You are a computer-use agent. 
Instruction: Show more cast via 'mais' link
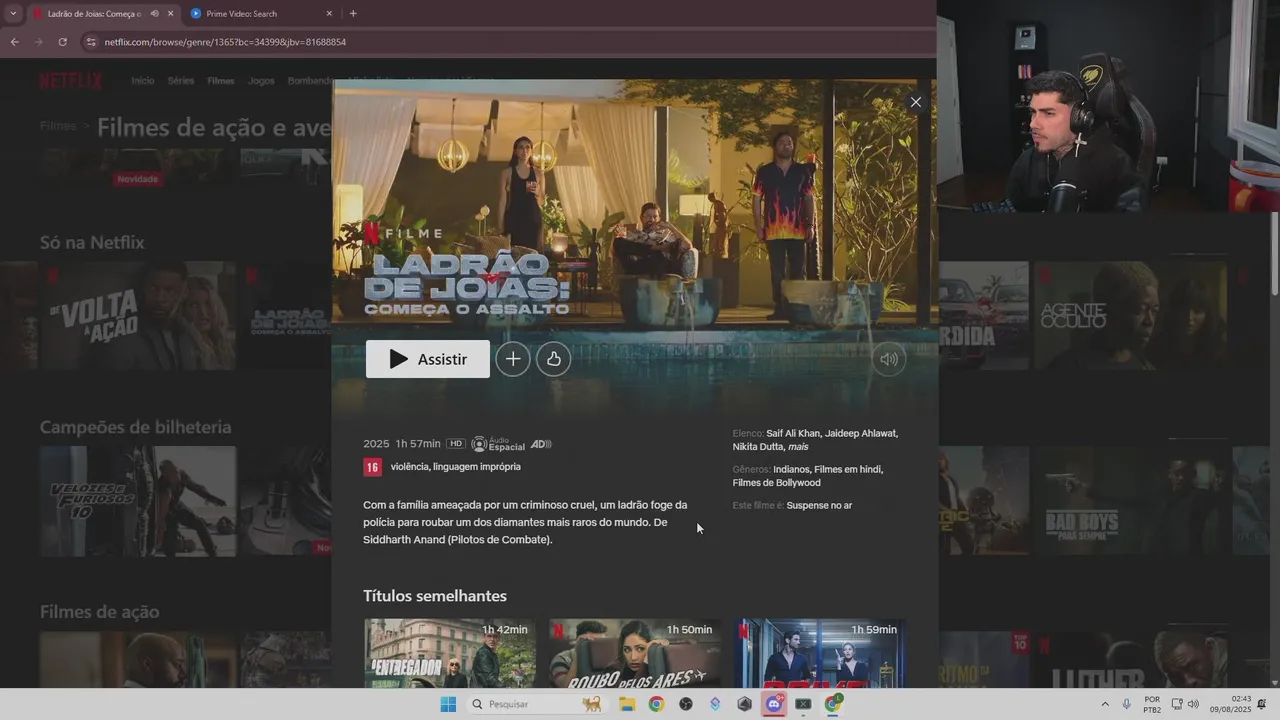tap(798, 447)
